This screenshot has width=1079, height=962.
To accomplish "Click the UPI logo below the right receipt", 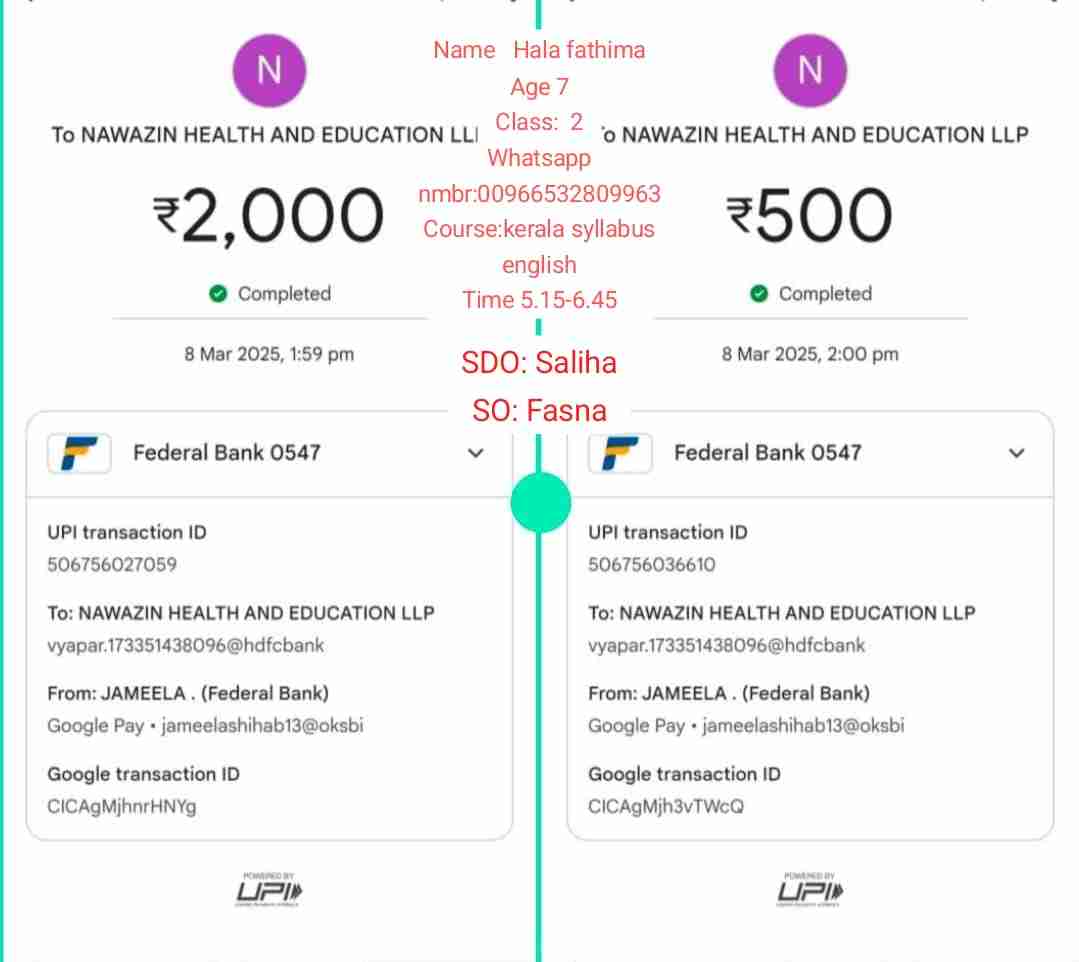I will point(810,889).
